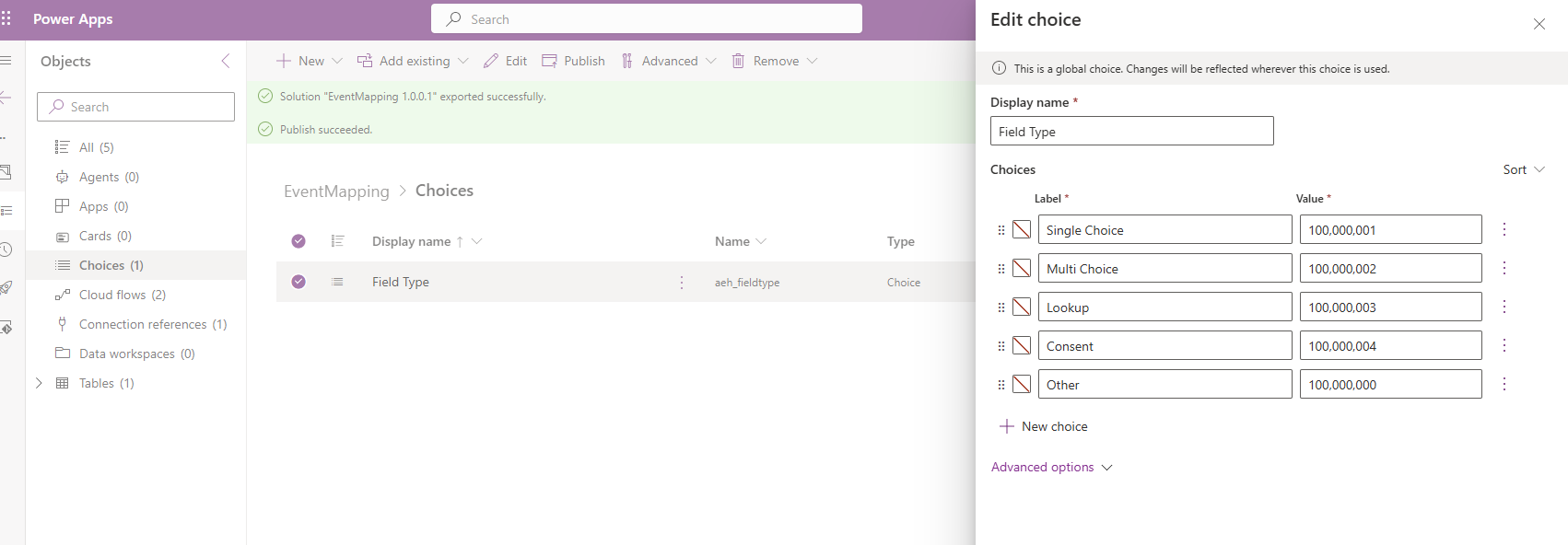Open the Sort dropdown for choices
This screenshot has width=1568, height=545.
(1524, 169)
